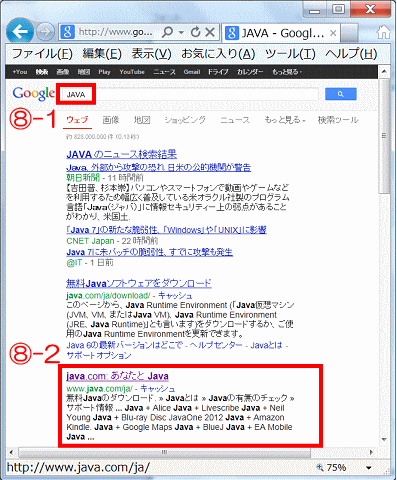This screenshot has height=480, width=397.
Task: Select the 画像 search tab
Action: [111, 120]
